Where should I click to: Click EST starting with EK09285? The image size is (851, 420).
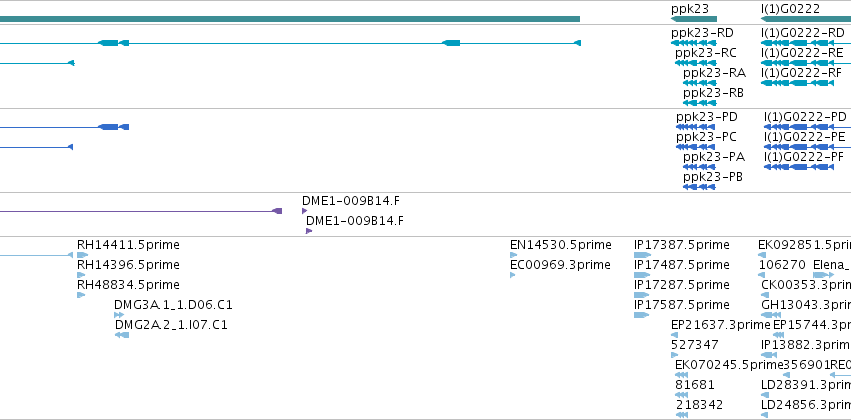click(x=804, y=245)
